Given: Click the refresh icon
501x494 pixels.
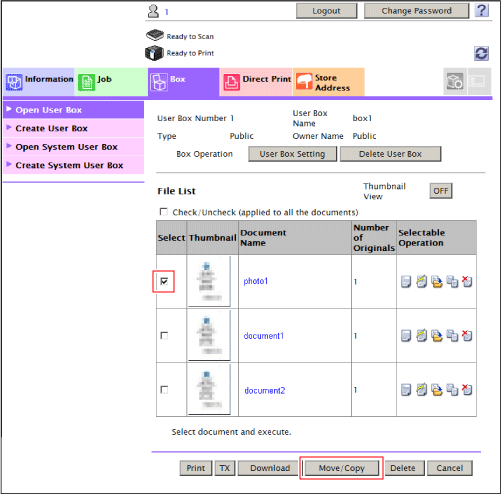Looking at the screenshot, I should pyautogui.click(x=481, y=53).
